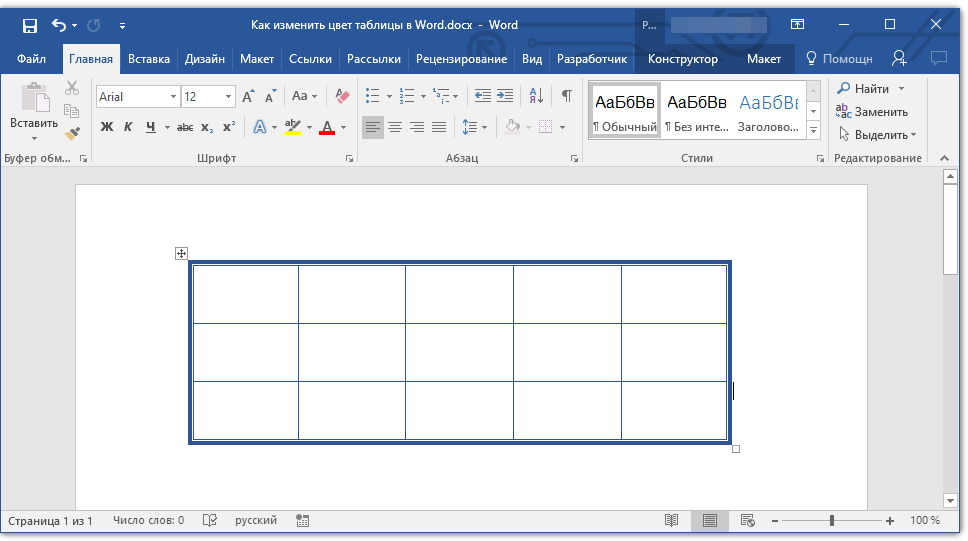Click the spelling check icon in status bar

(x=210, y=521)
